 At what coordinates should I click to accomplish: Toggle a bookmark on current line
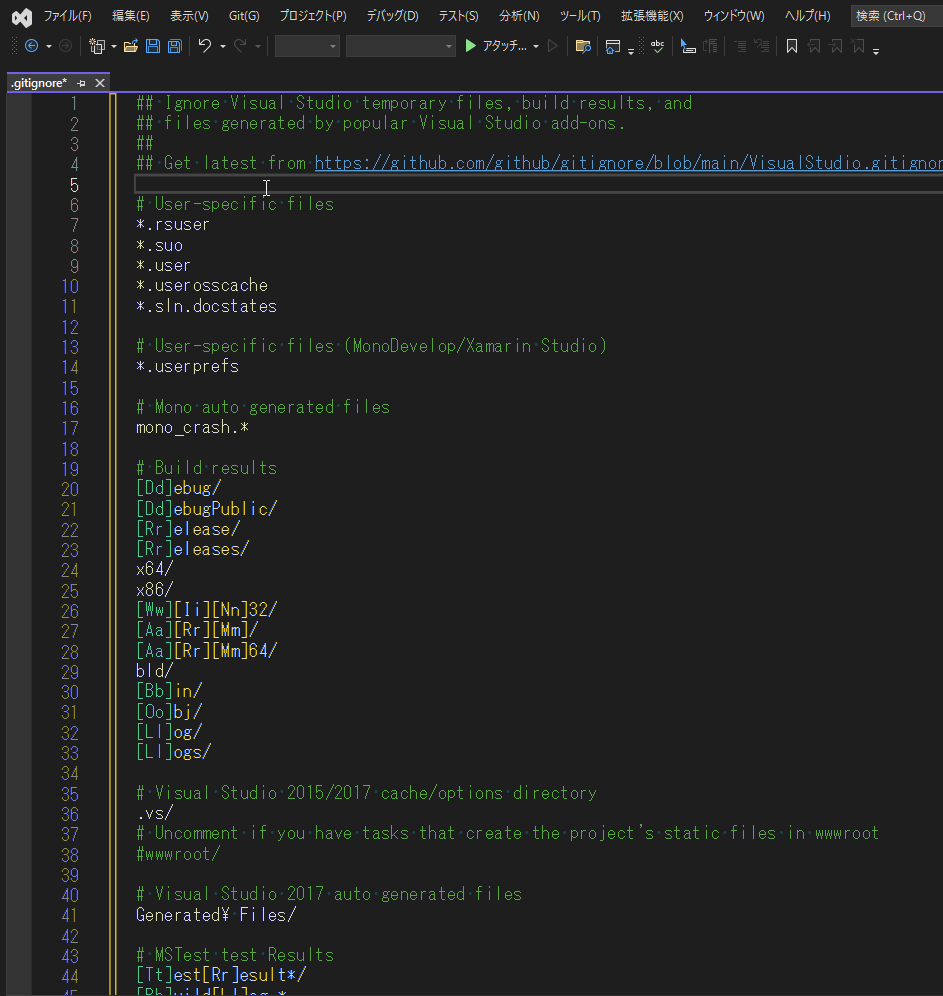pos(792,46)
